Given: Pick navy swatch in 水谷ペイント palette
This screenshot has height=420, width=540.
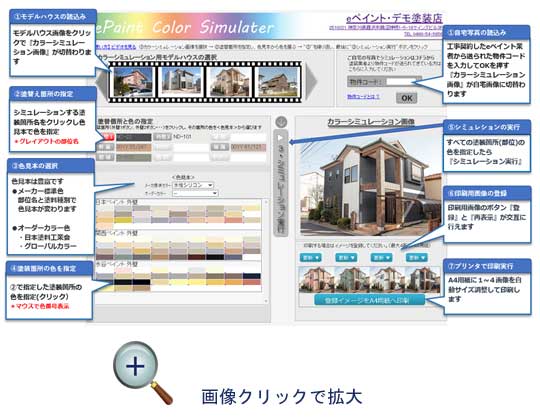Looking at the screenshot, I should pos(252,276).
